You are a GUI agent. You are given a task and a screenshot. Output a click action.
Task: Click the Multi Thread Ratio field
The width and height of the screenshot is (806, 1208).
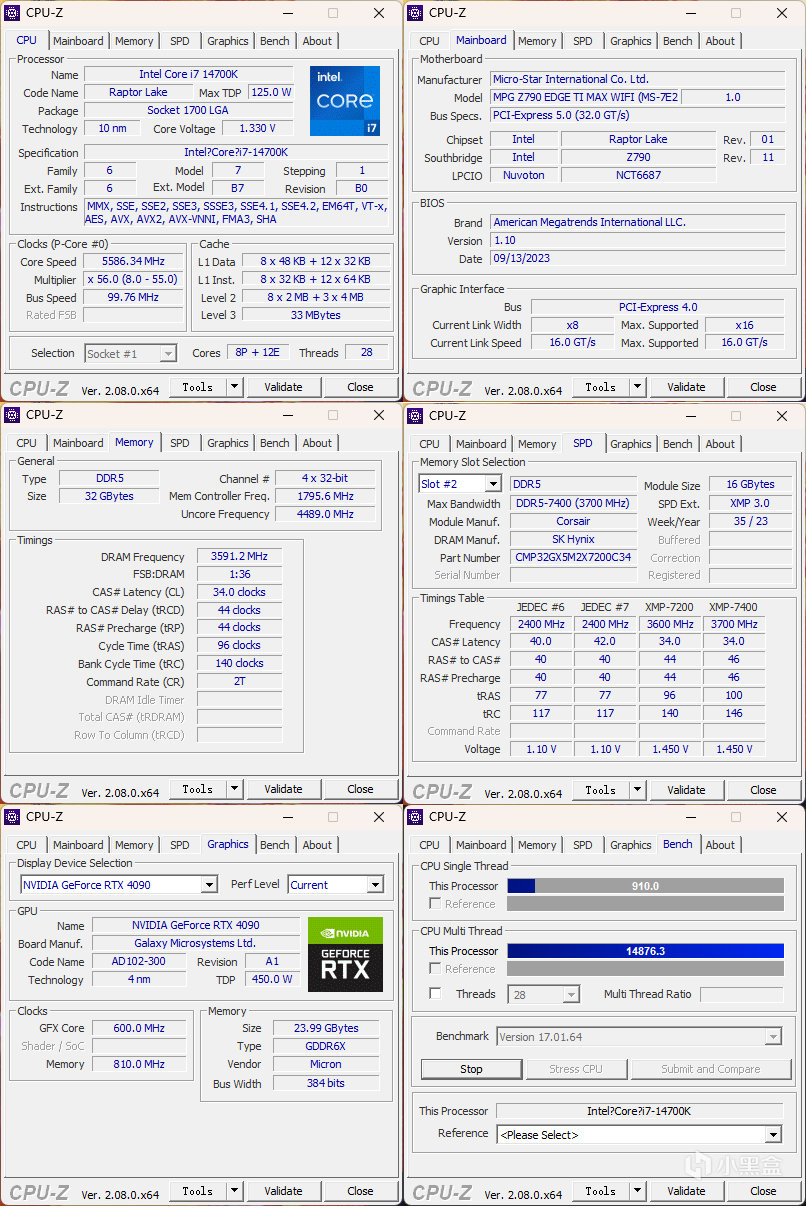tap(742, 994)
